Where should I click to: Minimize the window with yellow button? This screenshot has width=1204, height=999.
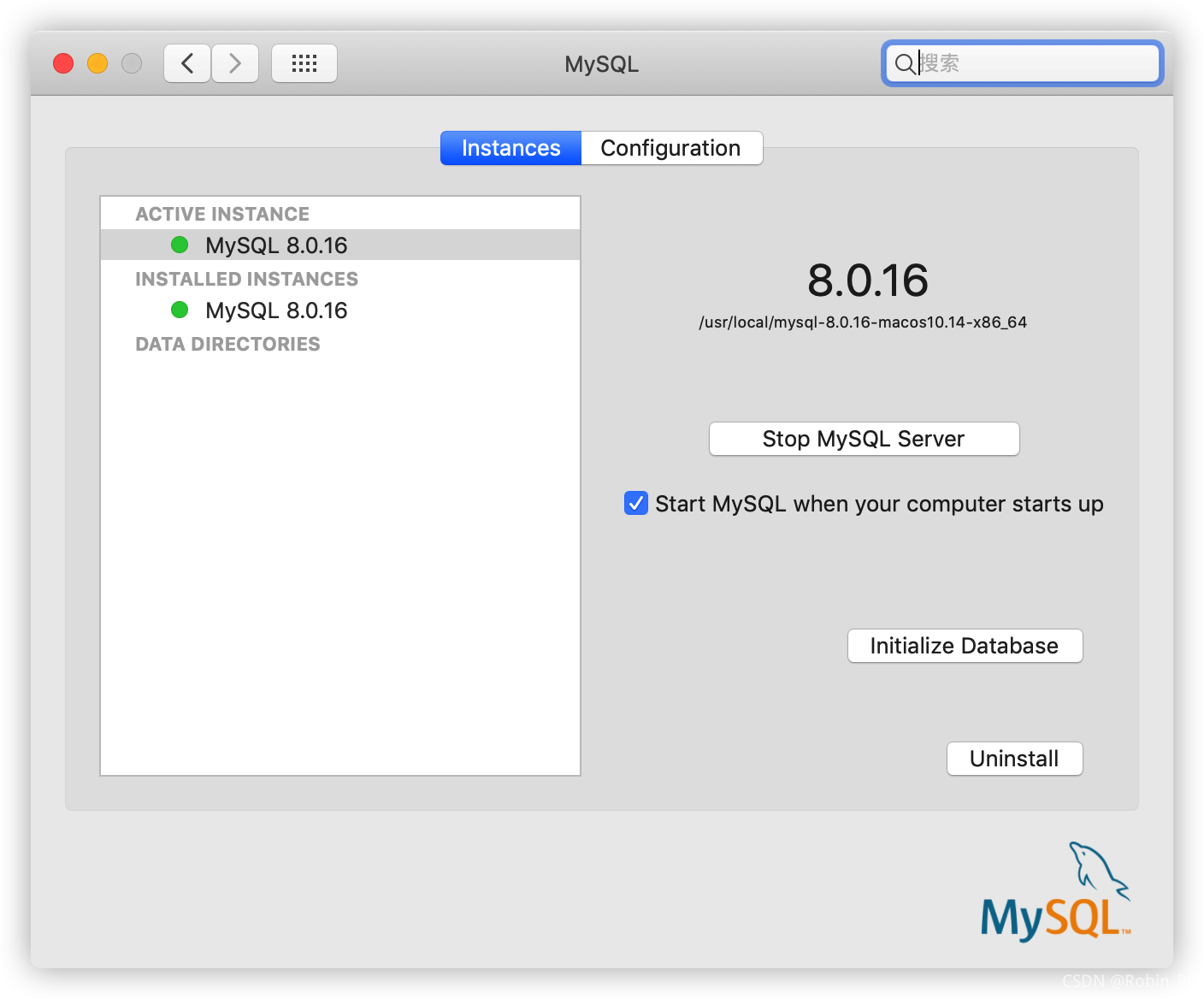97,63
